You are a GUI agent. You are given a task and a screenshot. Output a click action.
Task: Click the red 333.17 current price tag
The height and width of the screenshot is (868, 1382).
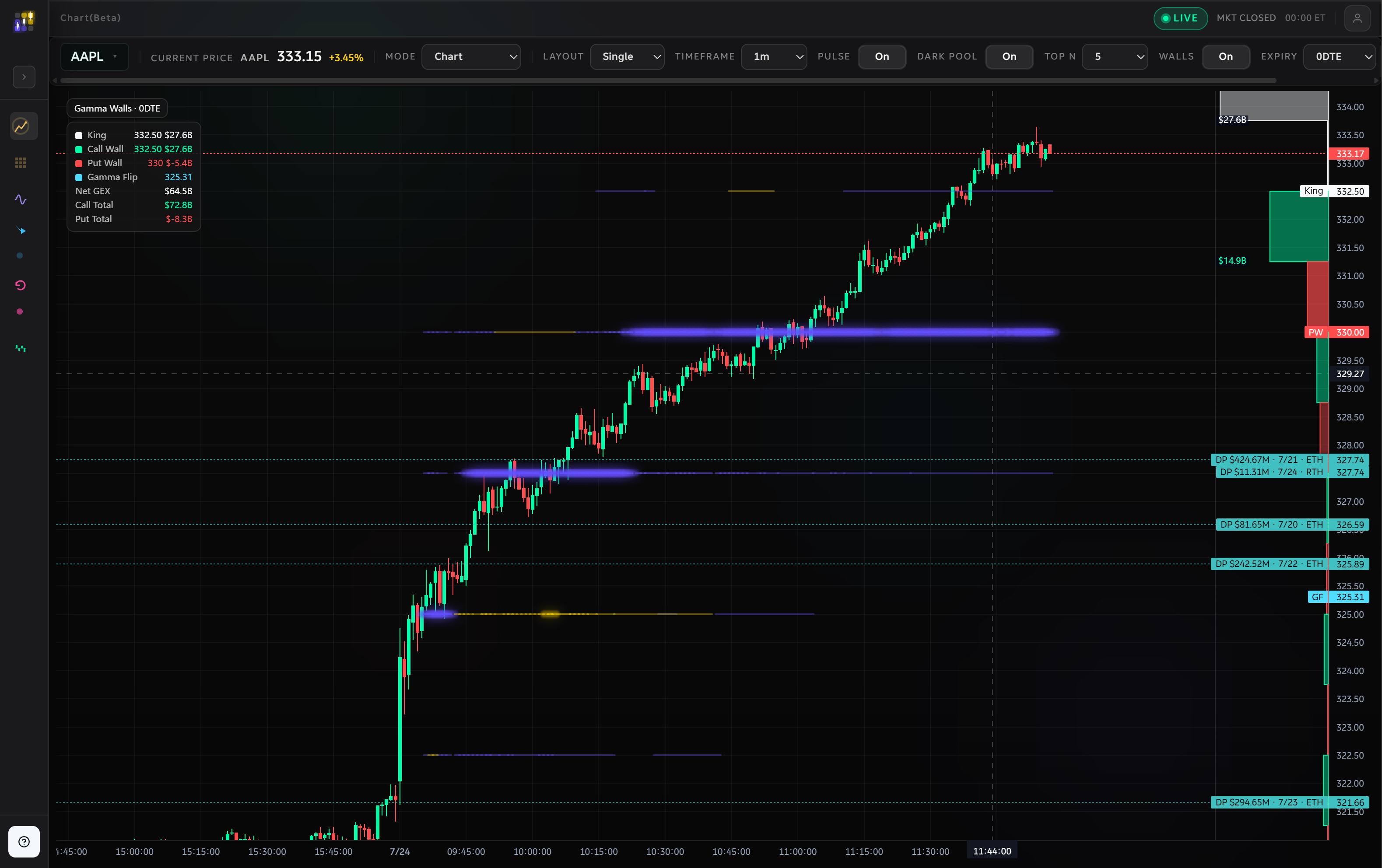1349,154
